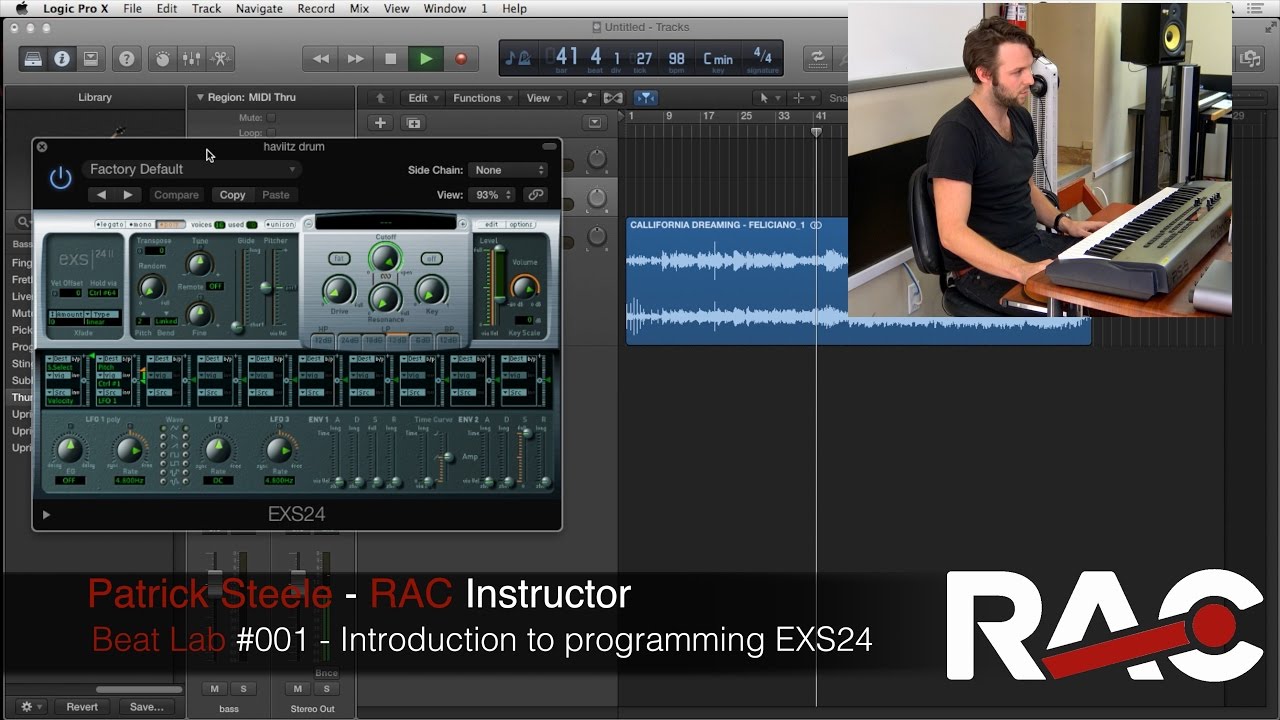Open the Record menu
This screenshot has width=1280, height=720.
[316, 8]
